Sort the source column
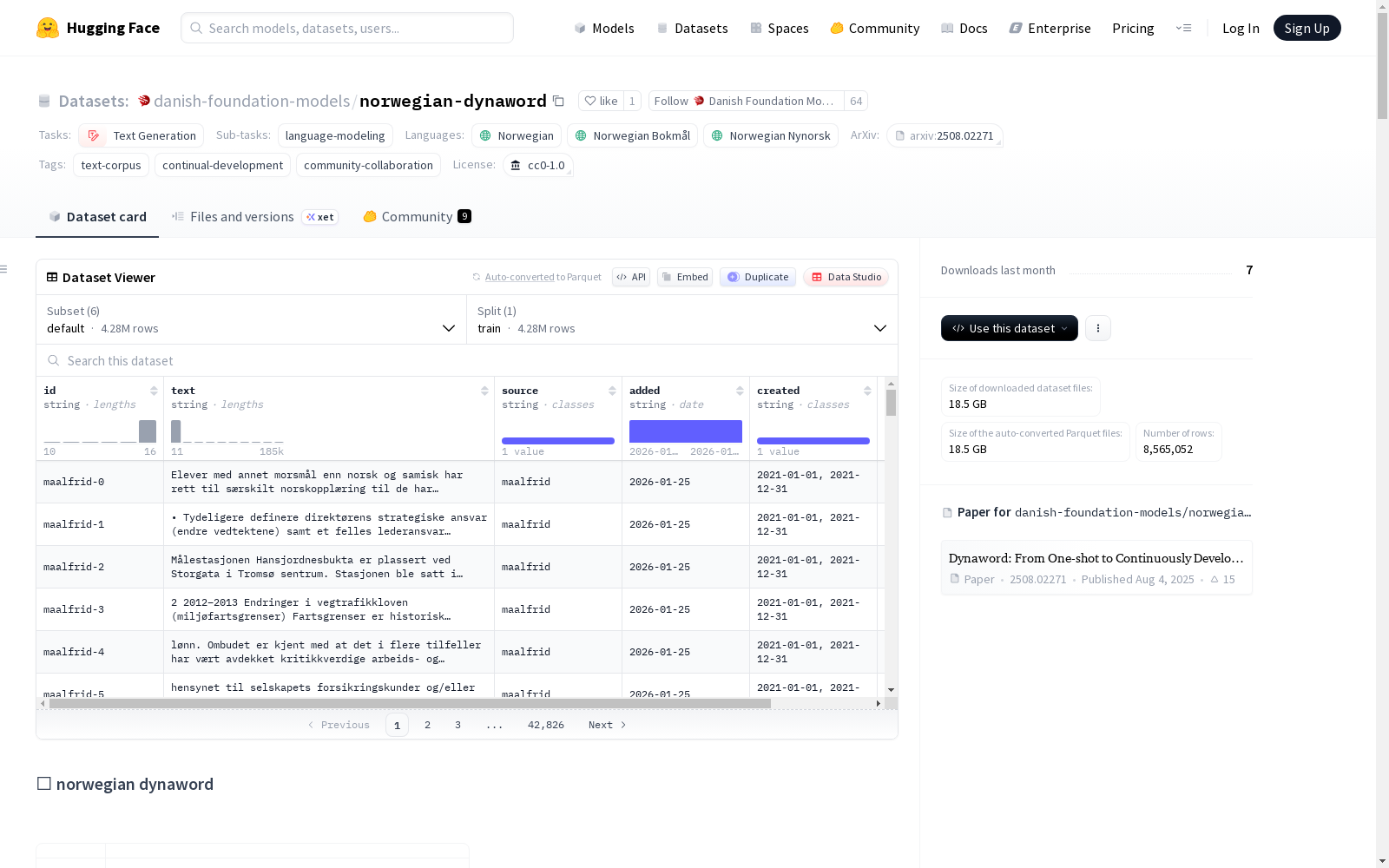1389x868 pixels. pos(612,391)
